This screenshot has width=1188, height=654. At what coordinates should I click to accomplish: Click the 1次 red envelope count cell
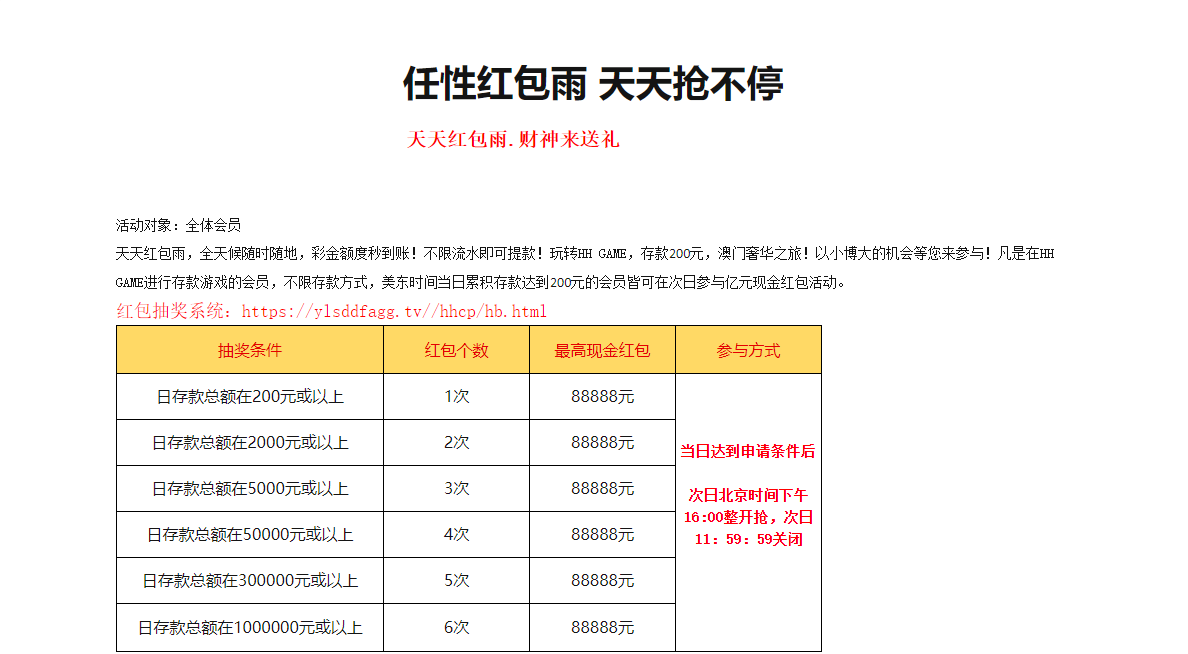(x=456, y=397)
